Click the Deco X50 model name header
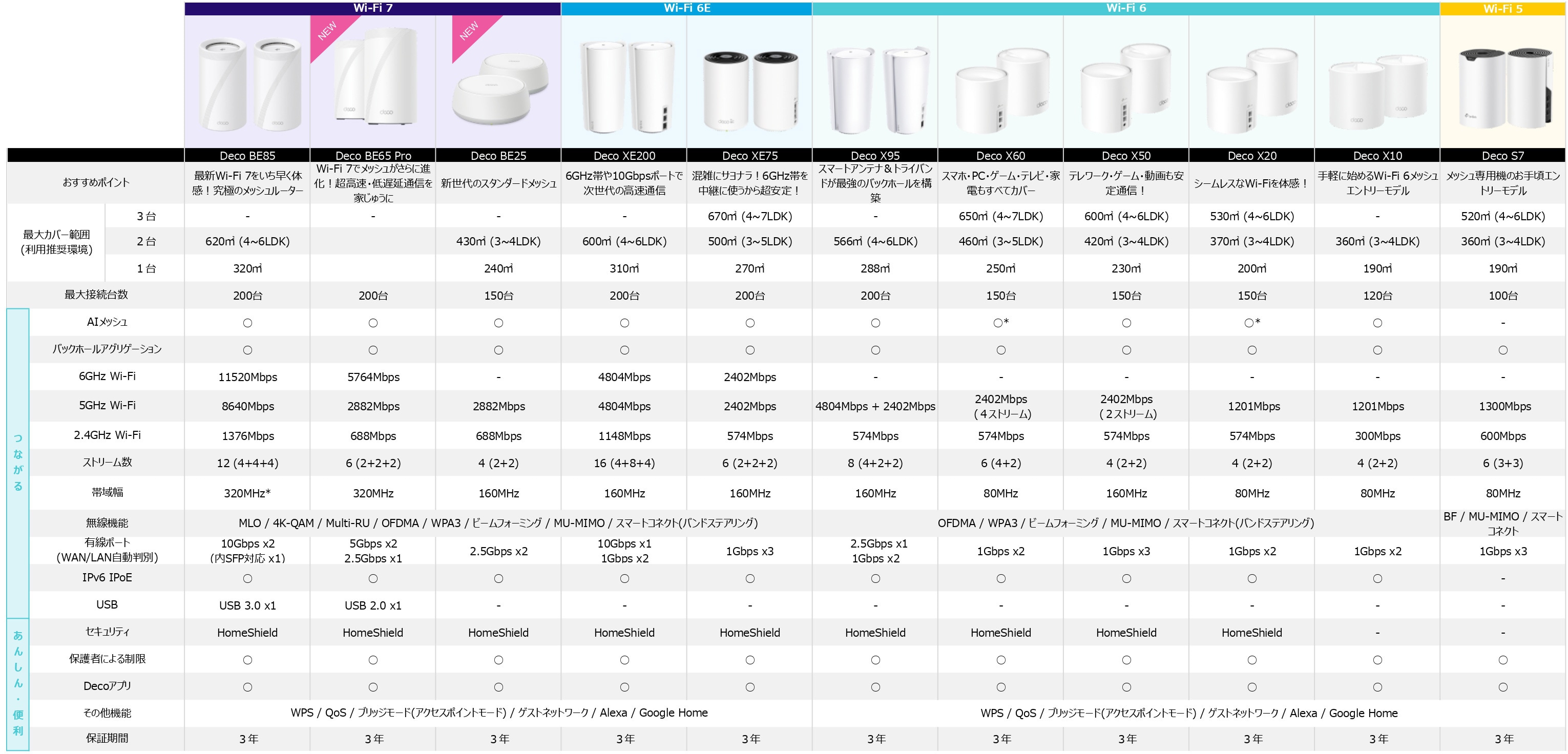The image size is (1568, 754). coord(1126,155)
